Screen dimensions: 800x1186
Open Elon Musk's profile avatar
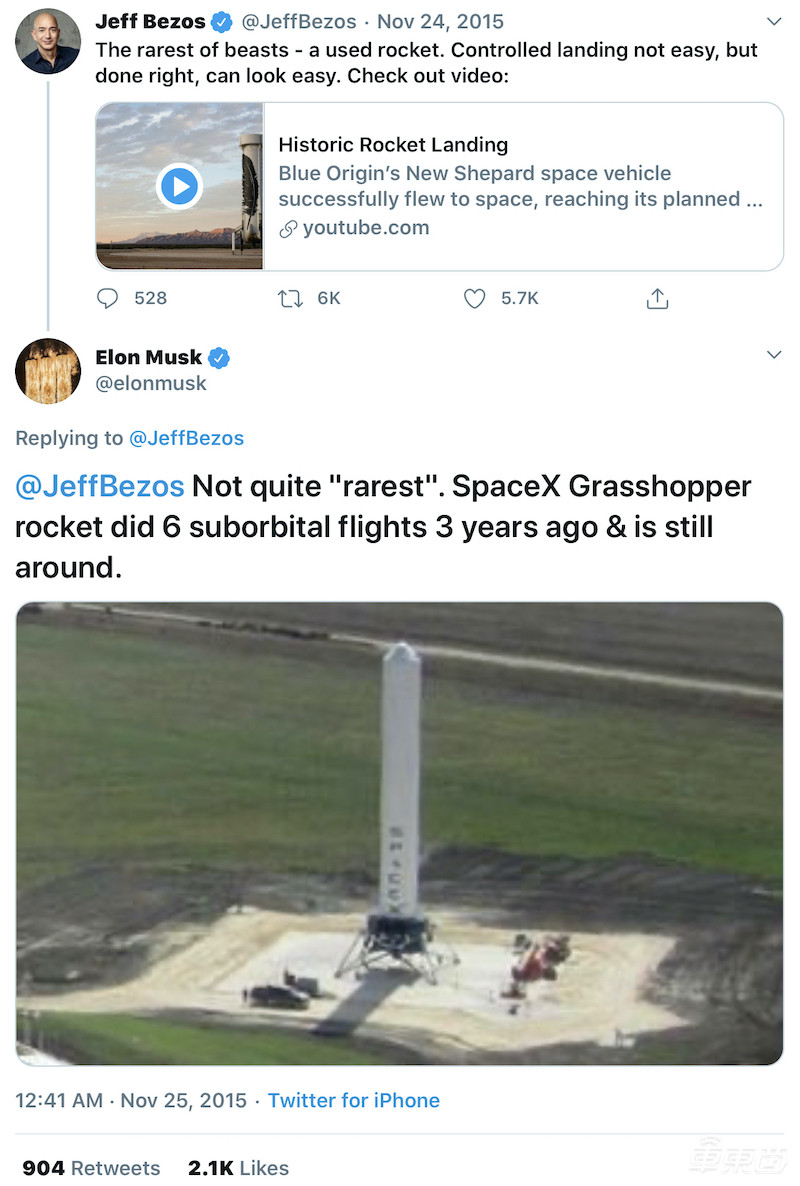click(x=48, y=371)
